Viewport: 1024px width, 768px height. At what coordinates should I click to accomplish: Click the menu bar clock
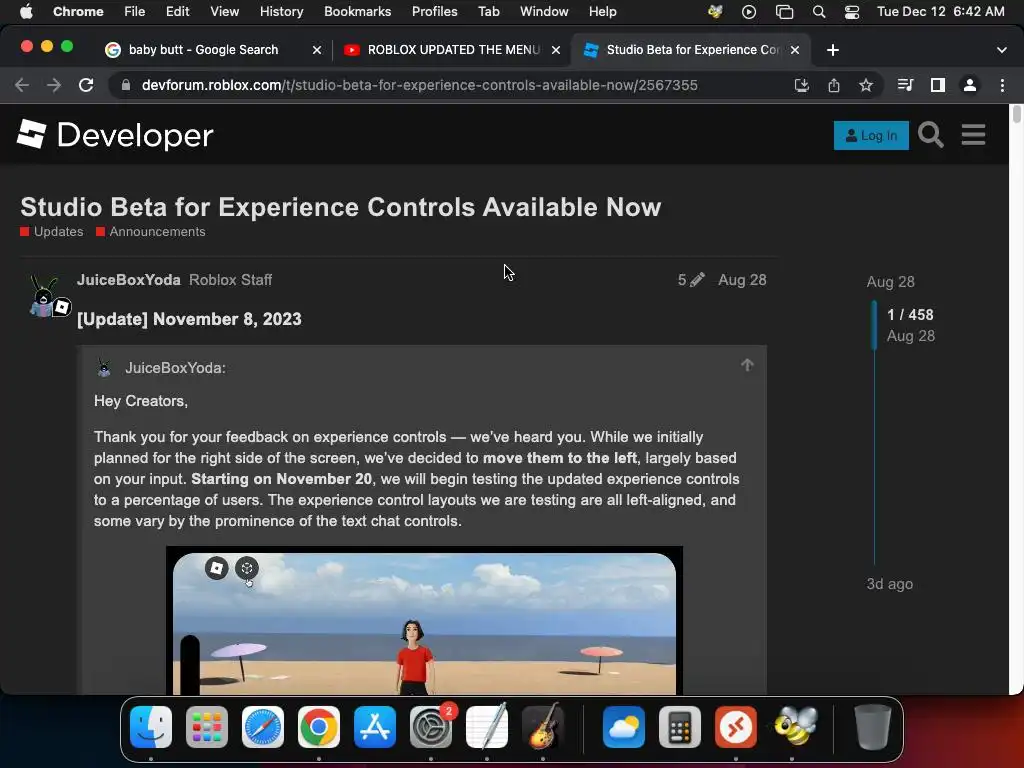coord(940,12)
